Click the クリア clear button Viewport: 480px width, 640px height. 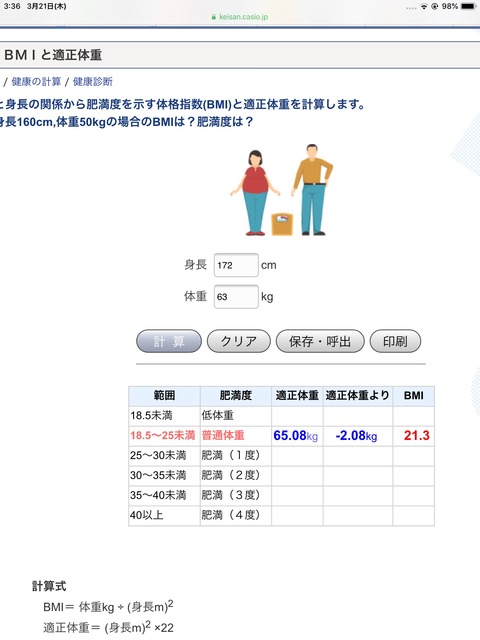(239, 341)
